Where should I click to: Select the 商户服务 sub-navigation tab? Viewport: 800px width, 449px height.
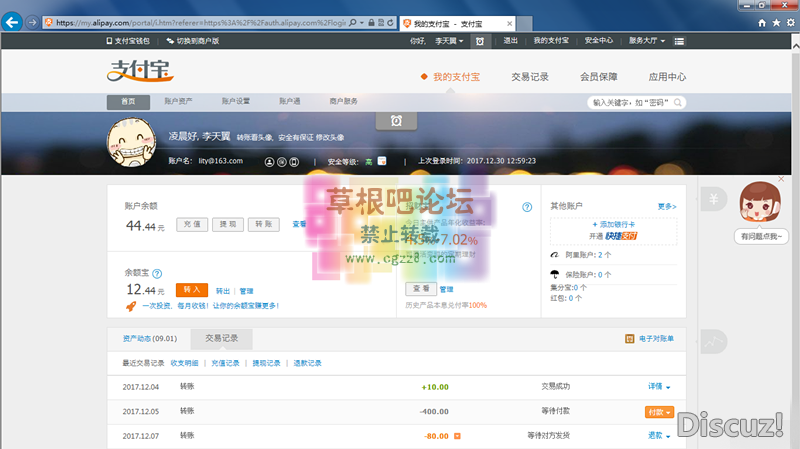[x=343, y=102]
